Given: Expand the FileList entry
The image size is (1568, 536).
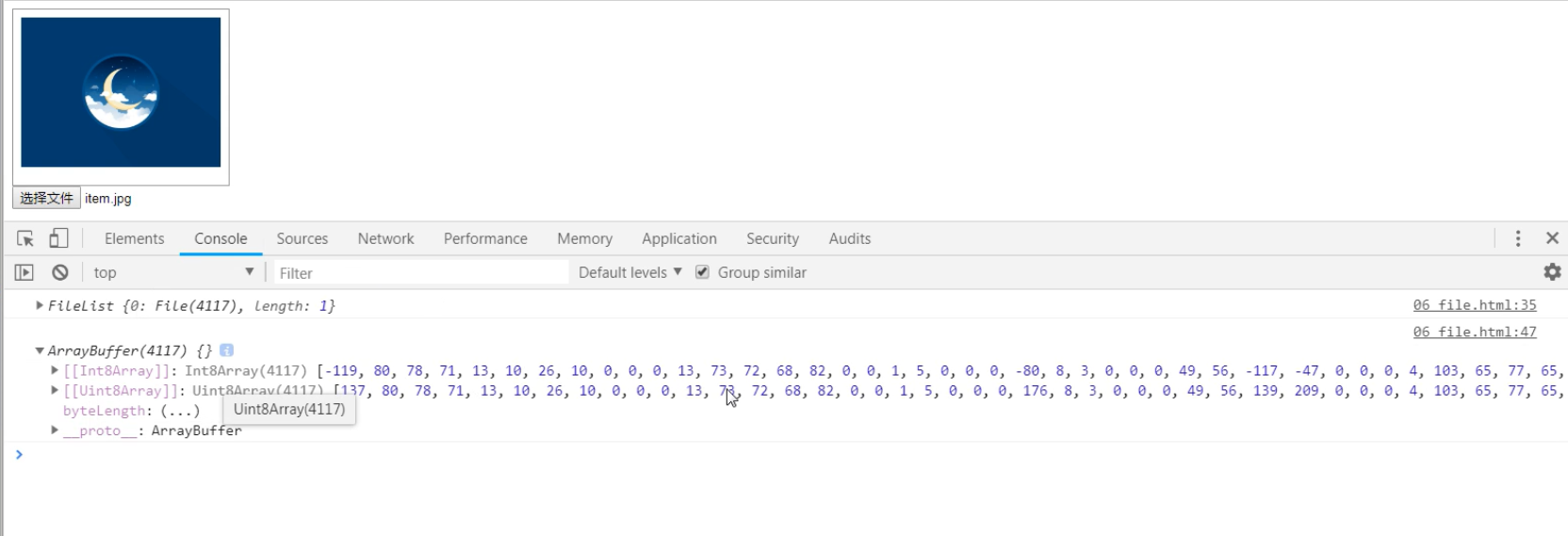Looking at the screenshot, I should 40,305.
